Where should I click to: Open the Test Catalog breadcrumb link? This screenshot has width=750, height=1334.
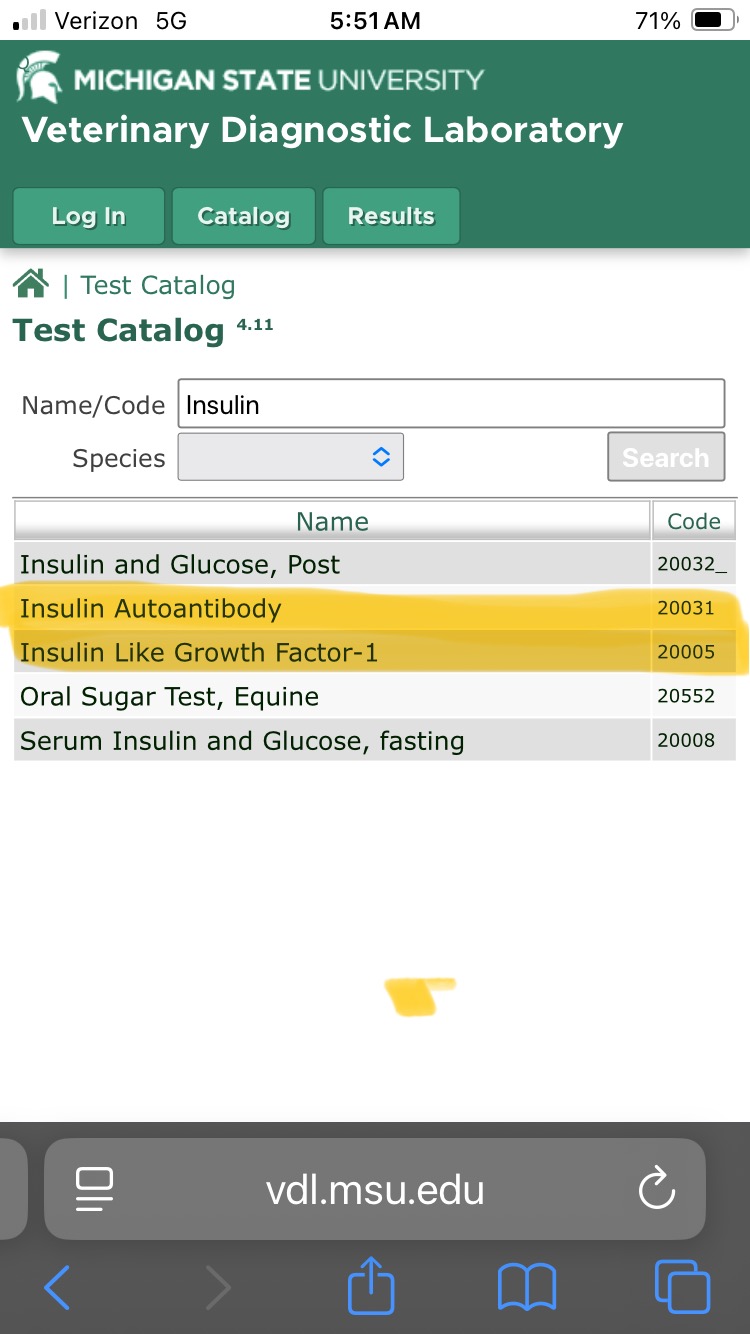tap(158, 286)
